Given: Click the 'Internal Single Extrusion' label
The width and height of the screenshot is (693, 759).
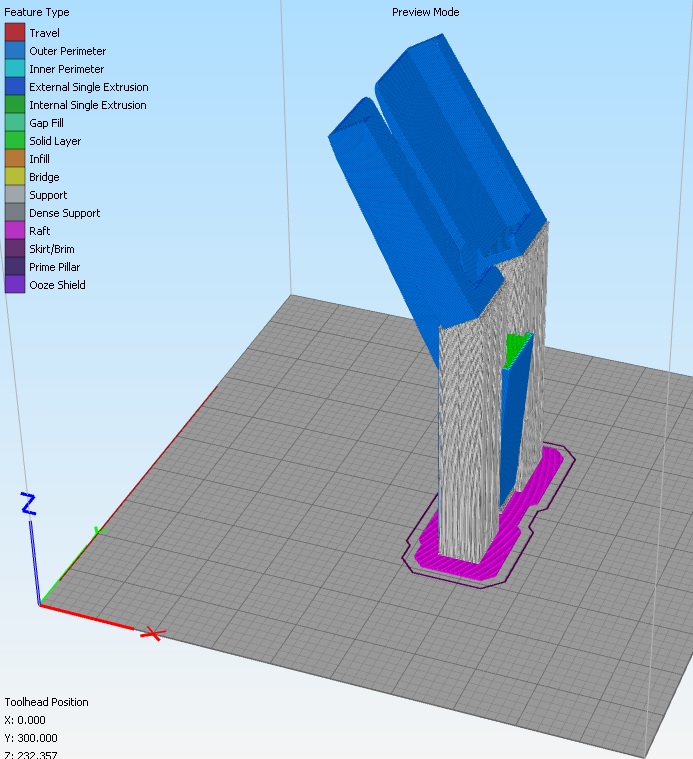Looking at the screenshot, I should click(x=88, y=105).
